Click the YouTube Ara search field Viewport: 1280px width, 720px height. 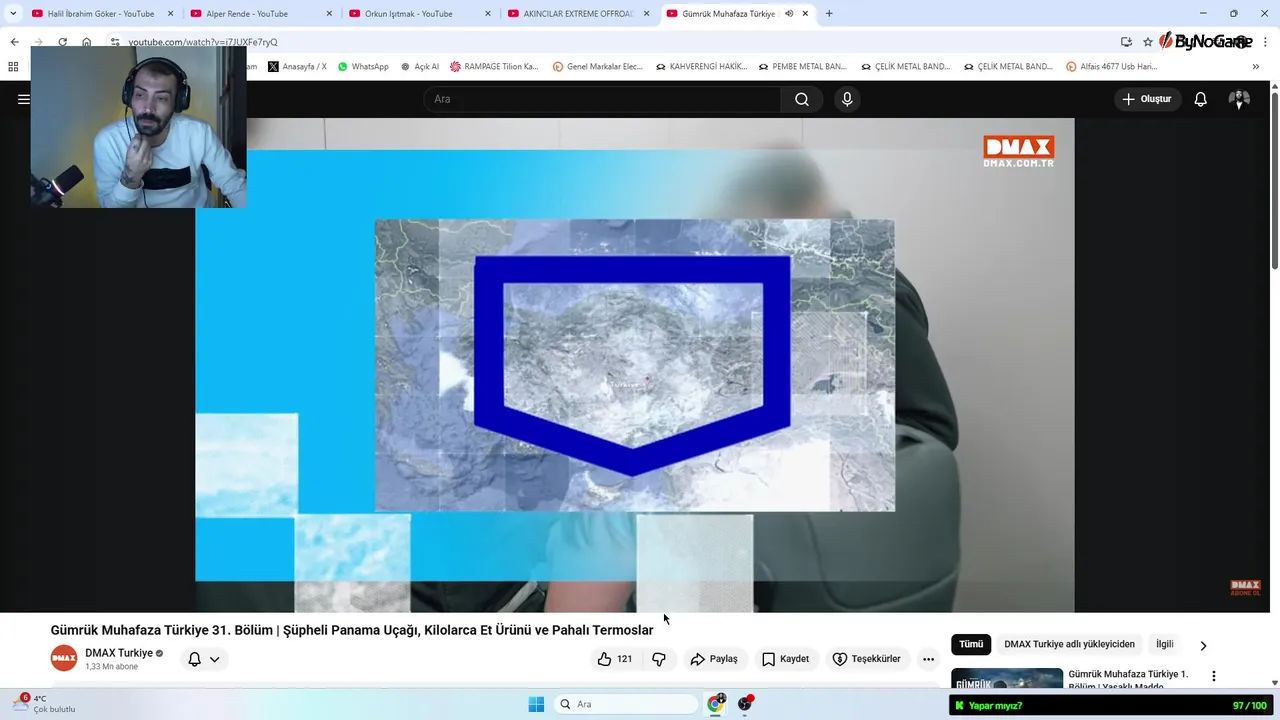(602, 99)
